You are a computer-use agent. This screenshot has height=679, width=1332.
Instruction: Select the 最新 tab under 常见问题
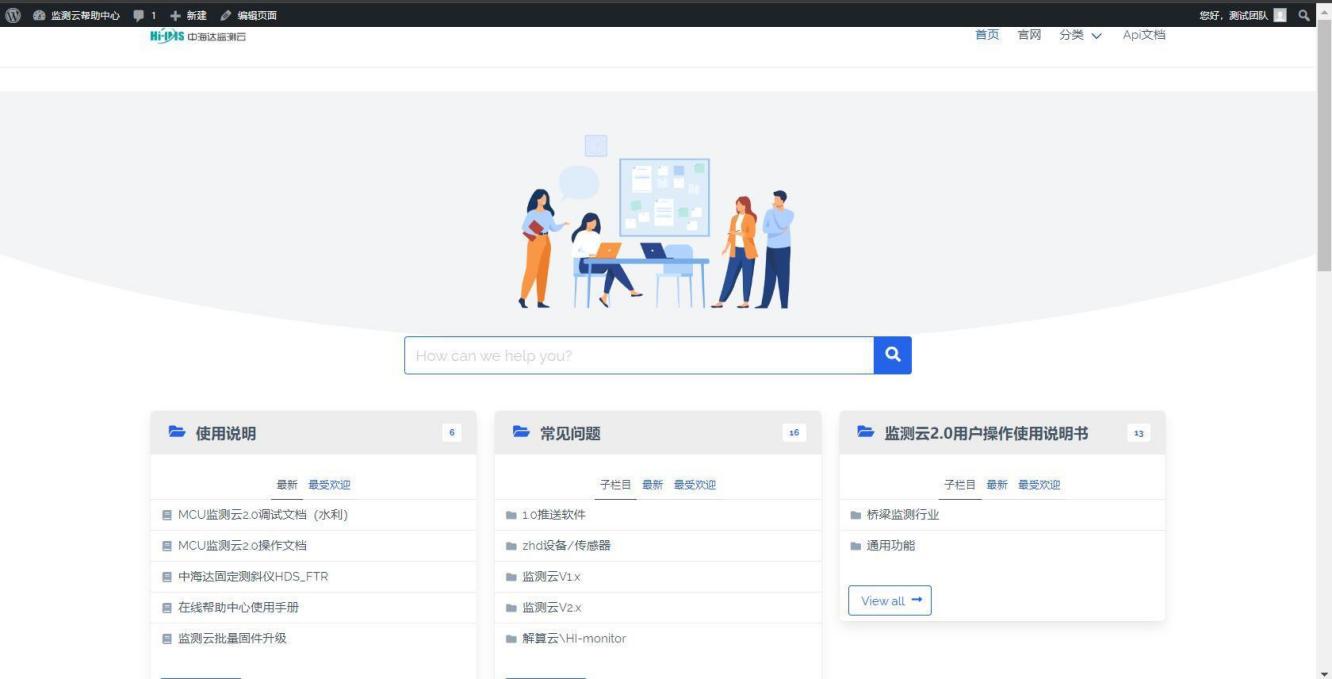point(652,485)
